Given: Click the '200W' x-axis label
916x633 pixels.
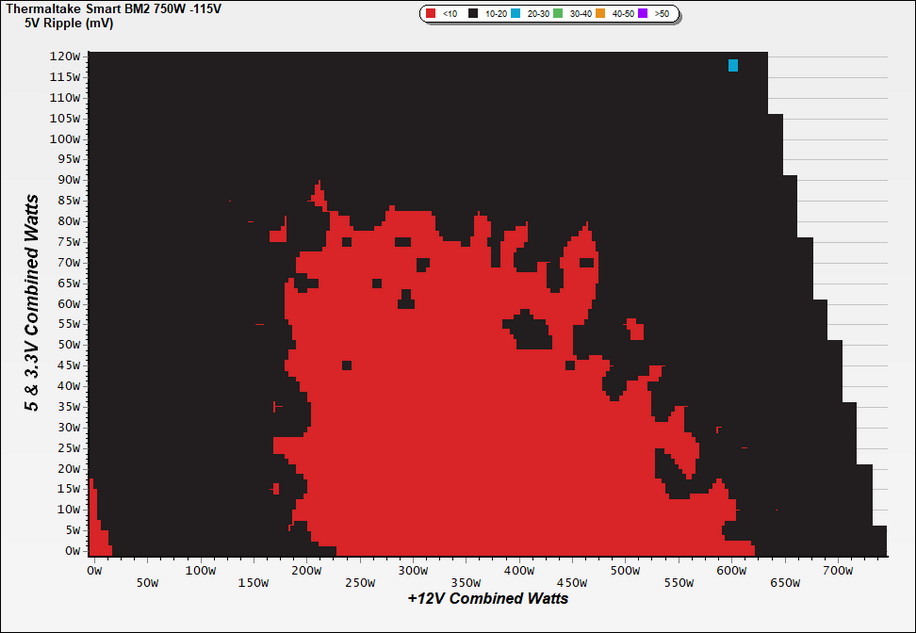Looking at the screenshot, I should [307, 571].
